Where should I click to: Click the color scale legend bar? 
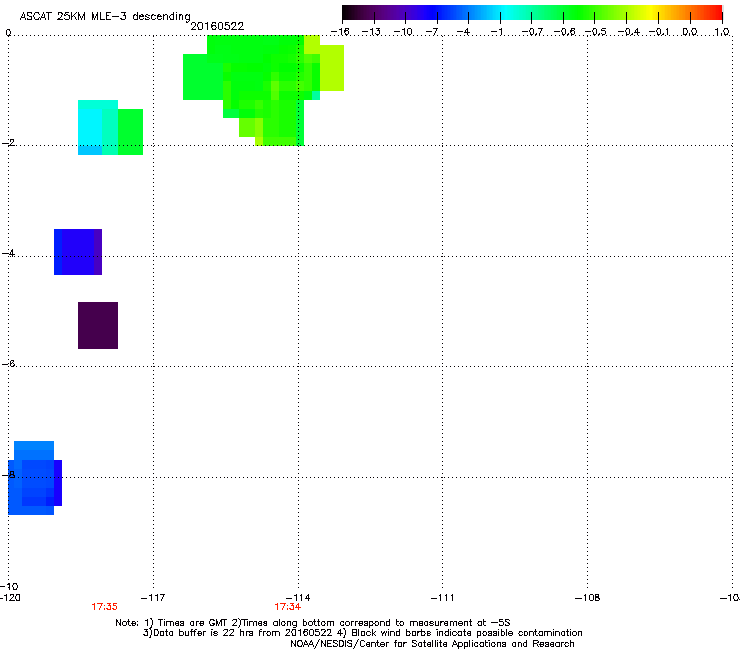coord(532,13)
